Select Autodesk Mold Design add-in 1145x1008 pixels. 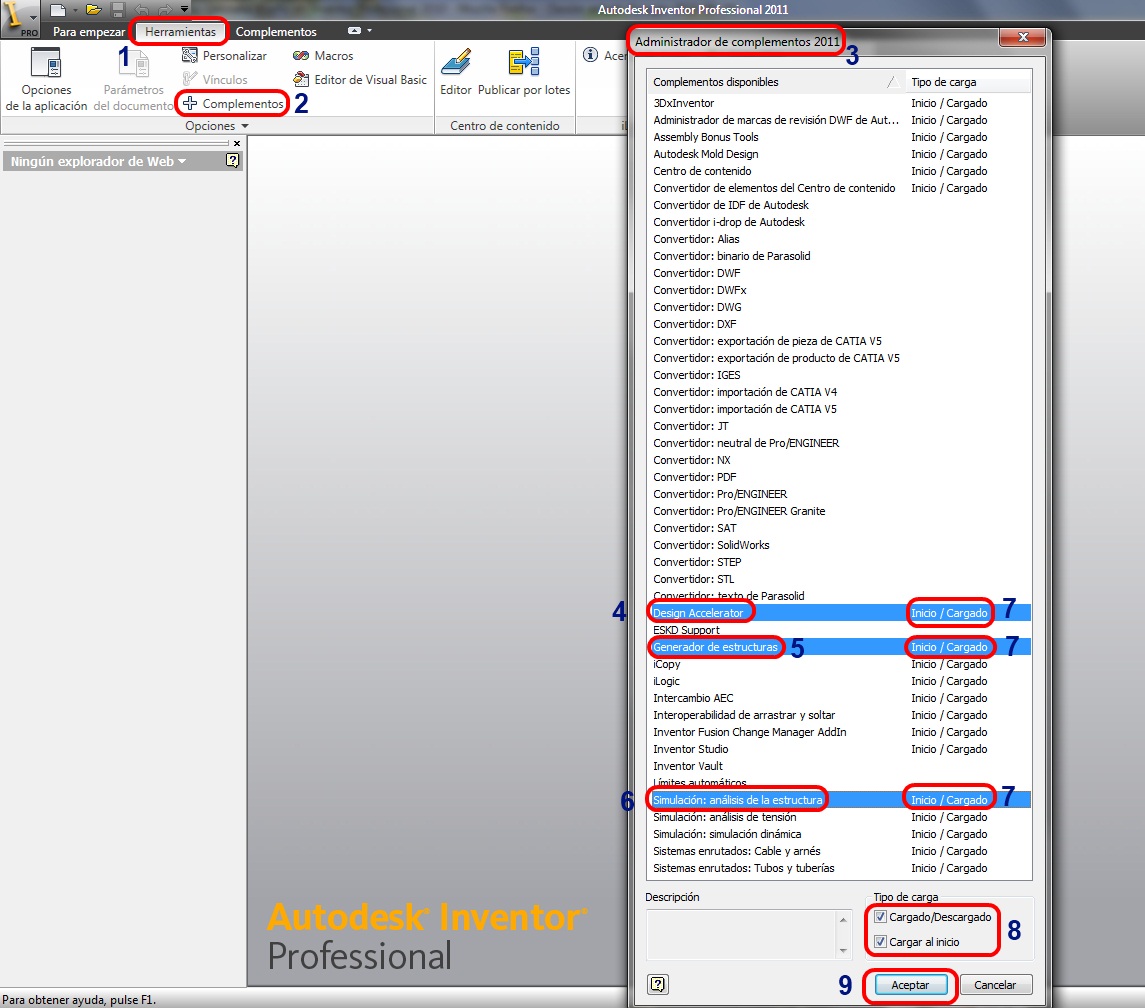pyautogui.click(x=839, y=154)
